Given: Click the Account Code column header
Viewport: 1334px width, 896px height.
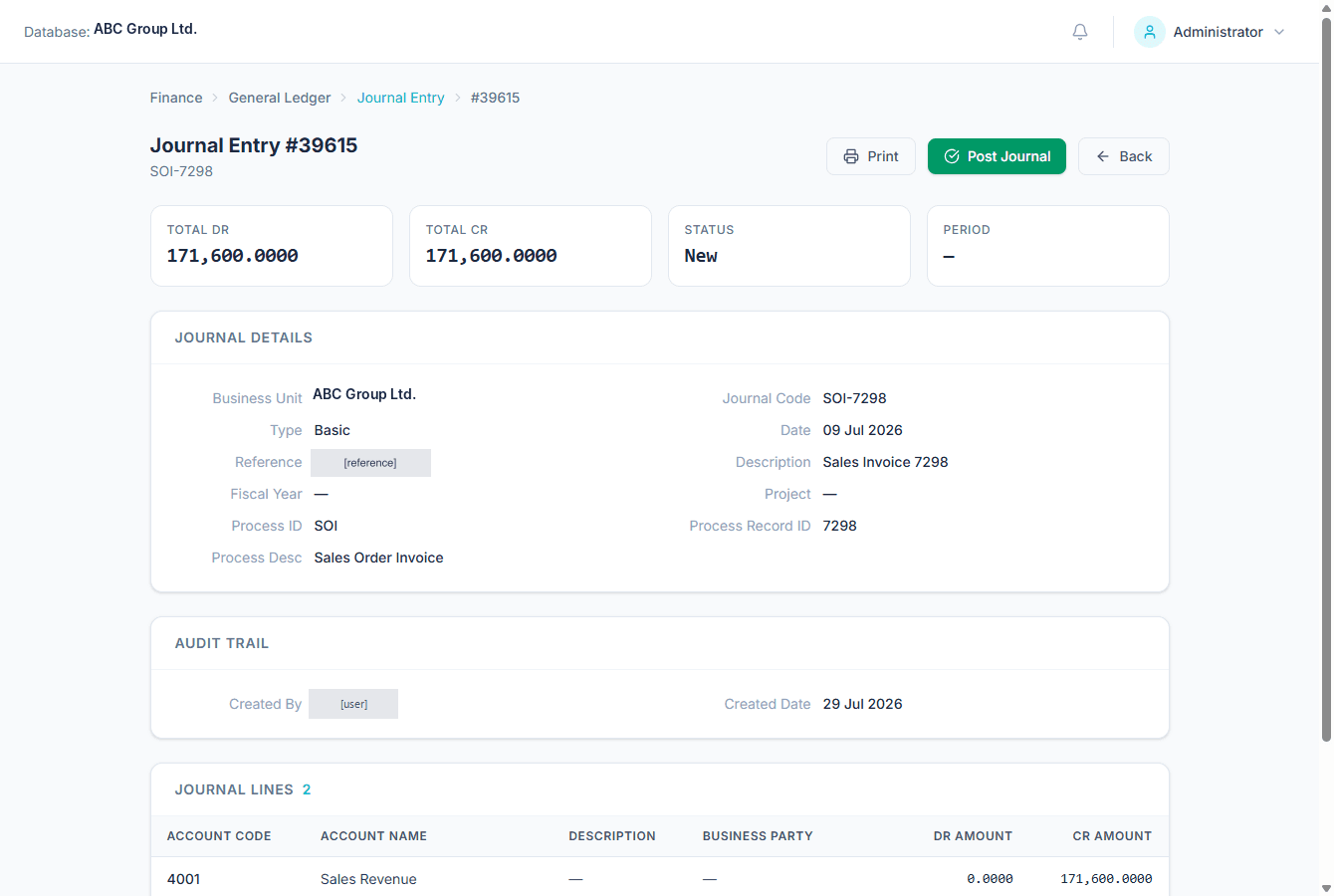Looking at the screenshot, I should pos(219,836).
